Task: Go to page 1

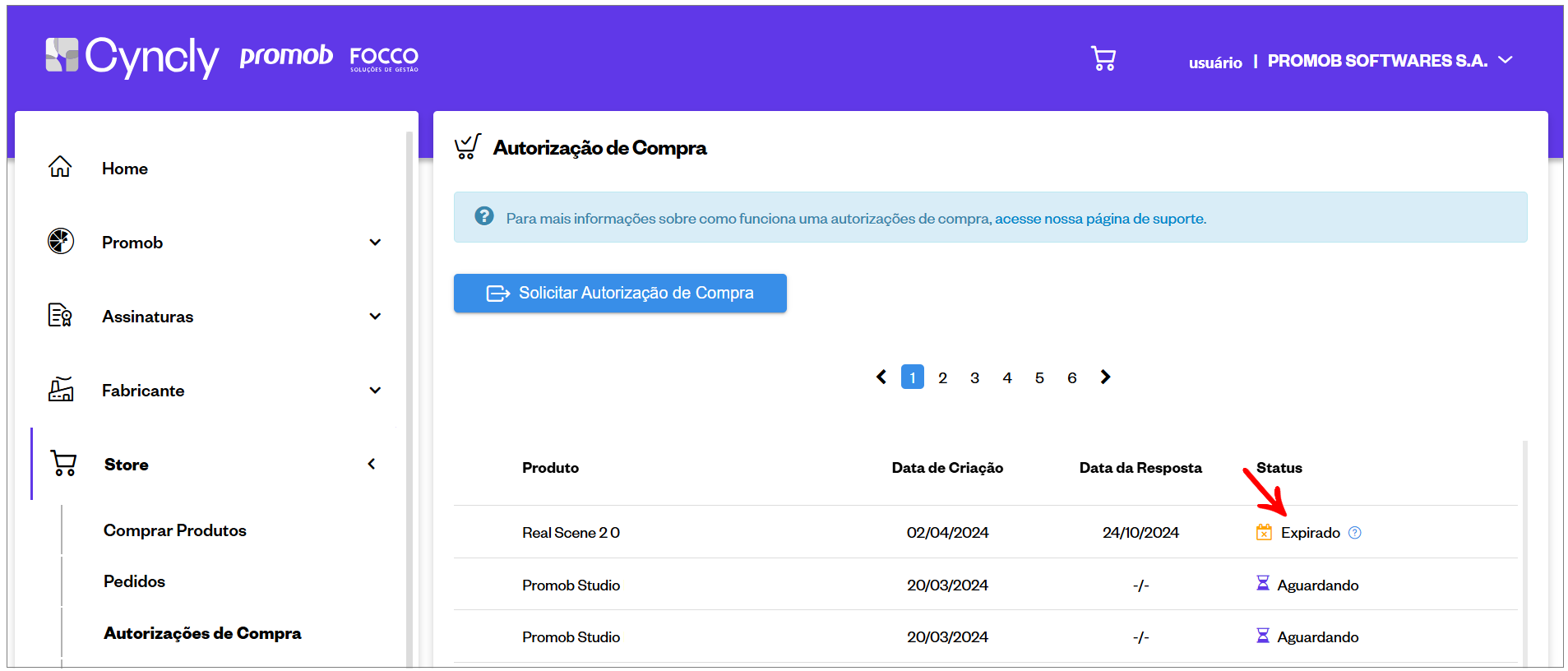Action: coord(913,377)
